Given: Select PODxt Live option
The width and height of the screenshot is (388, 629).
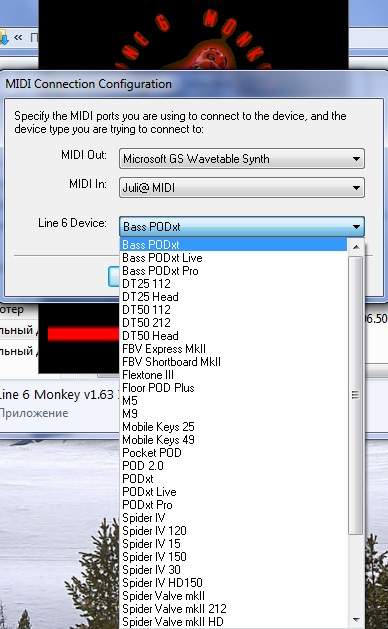Looking at the screenshot, I should click(x=234, y=492).
